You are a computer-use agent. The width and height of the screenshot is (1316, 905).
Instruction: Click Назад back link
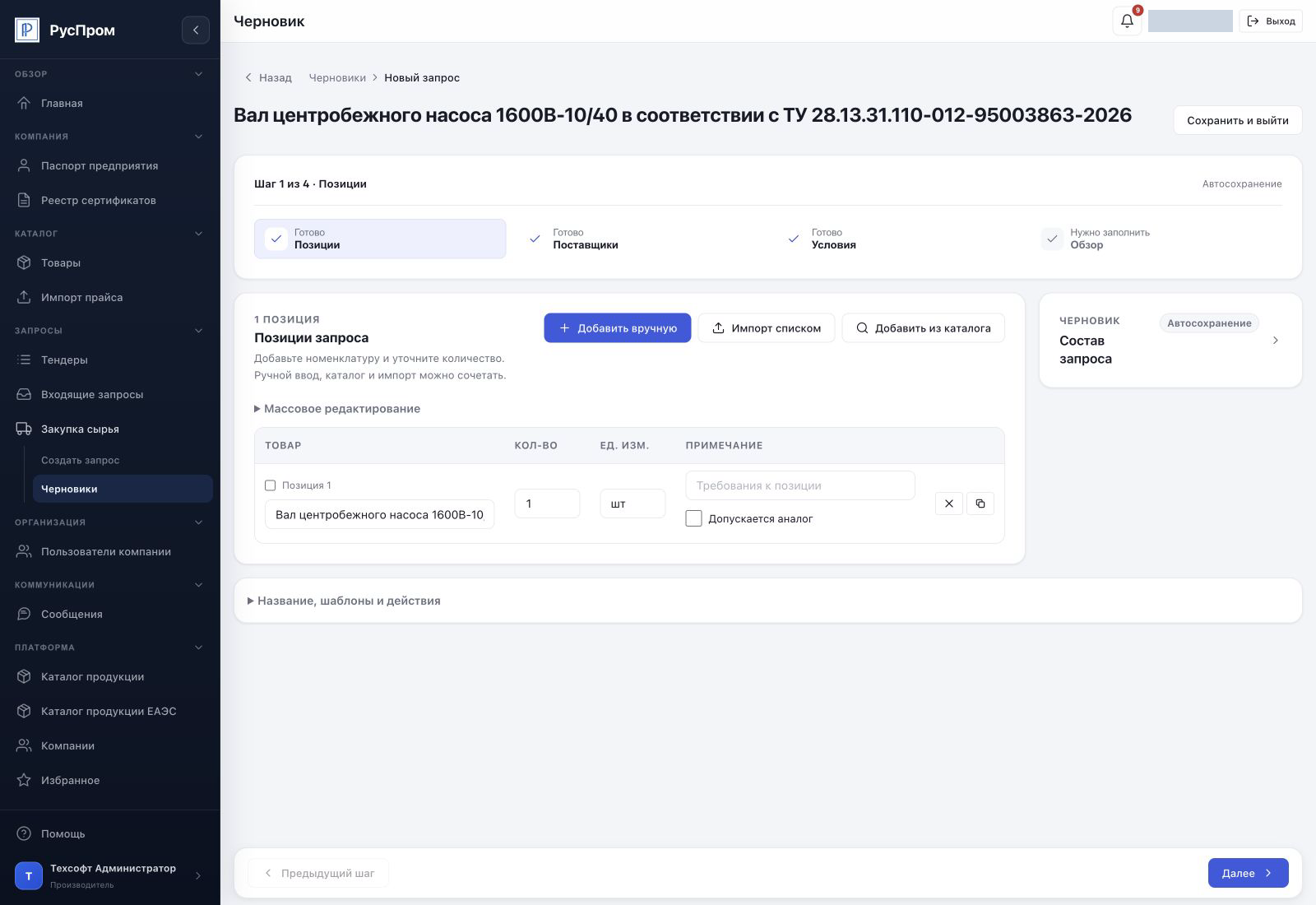tap(268, 77)
